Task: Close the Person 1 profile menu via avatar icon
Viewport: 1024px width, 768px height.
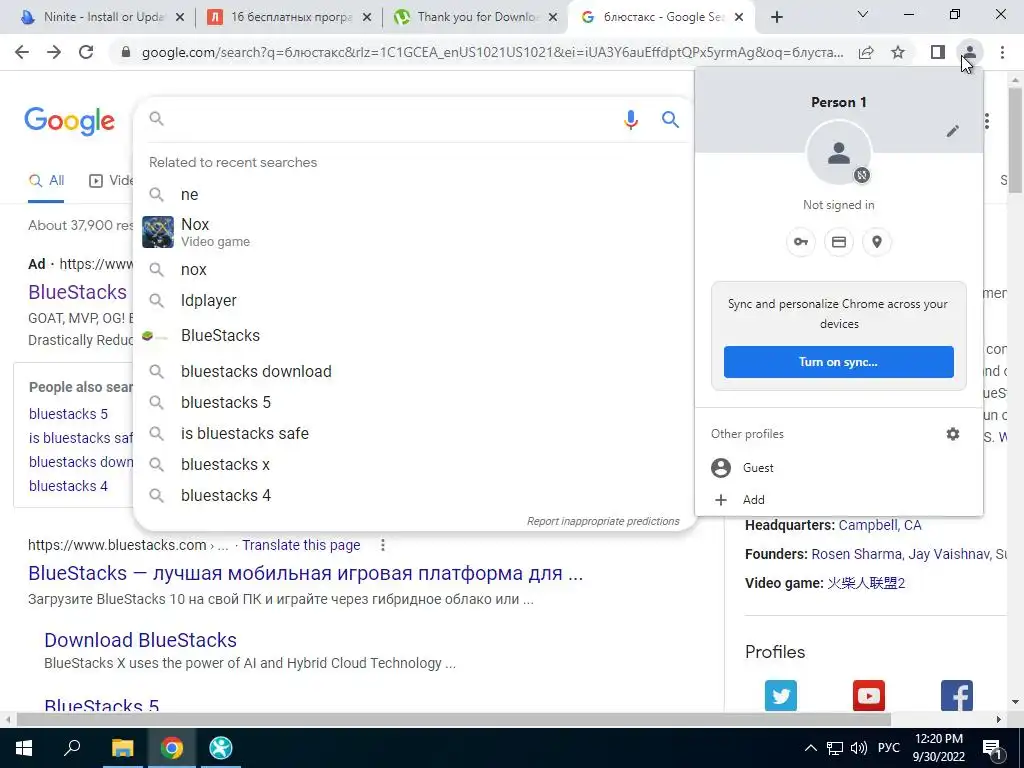Action: pyautogui.click(x=970, y=52)
